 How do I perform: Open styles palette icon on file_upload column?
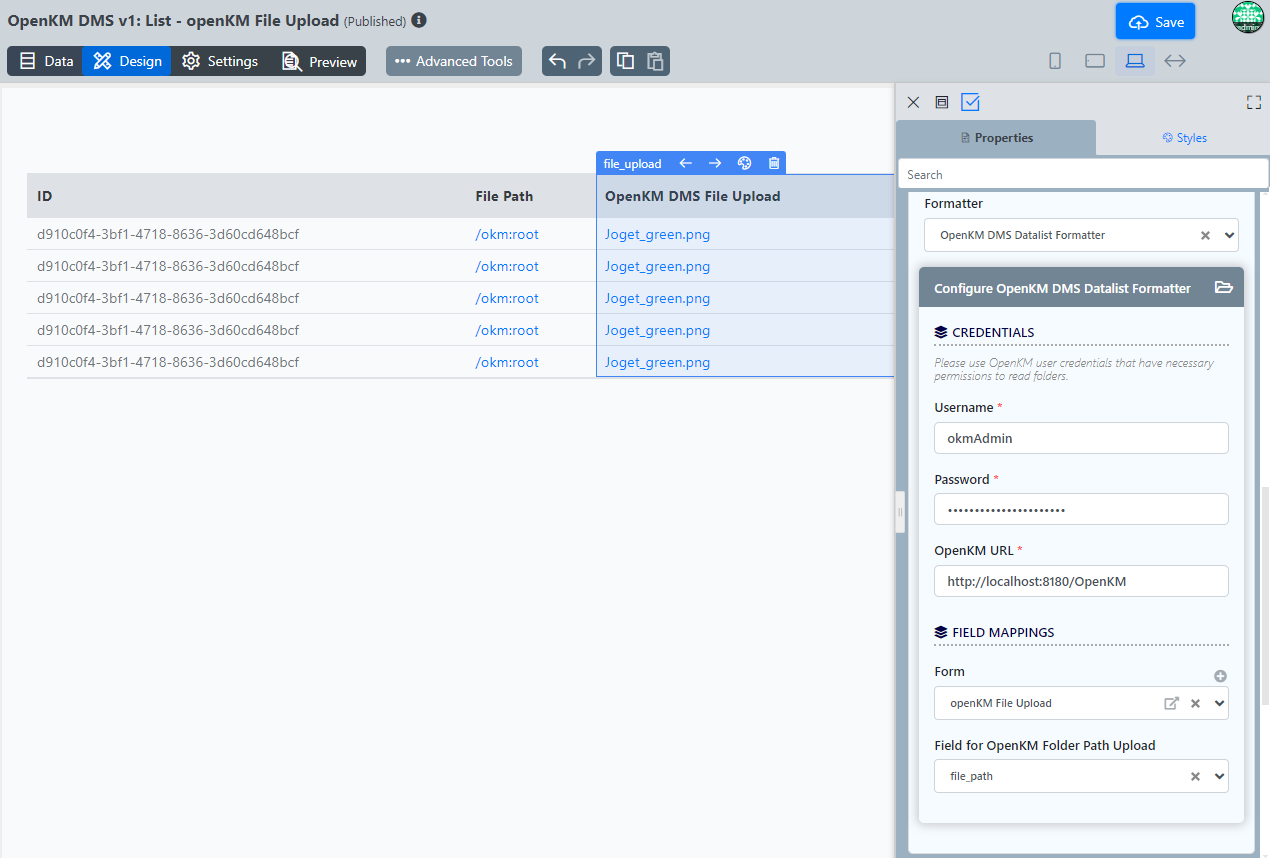(744, 163)
